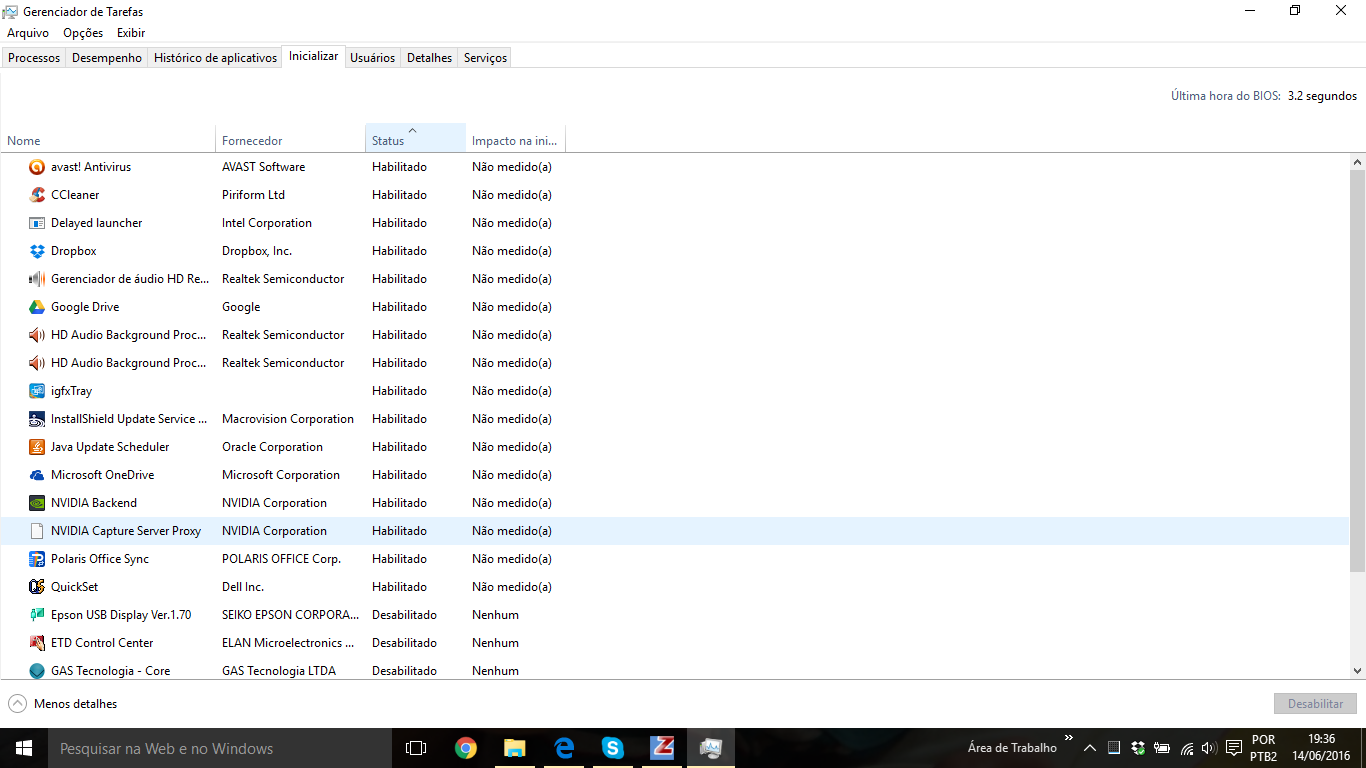1366x768 pixels.
Task: Click AVAST Software vendor cell
Action: point(264,167)
